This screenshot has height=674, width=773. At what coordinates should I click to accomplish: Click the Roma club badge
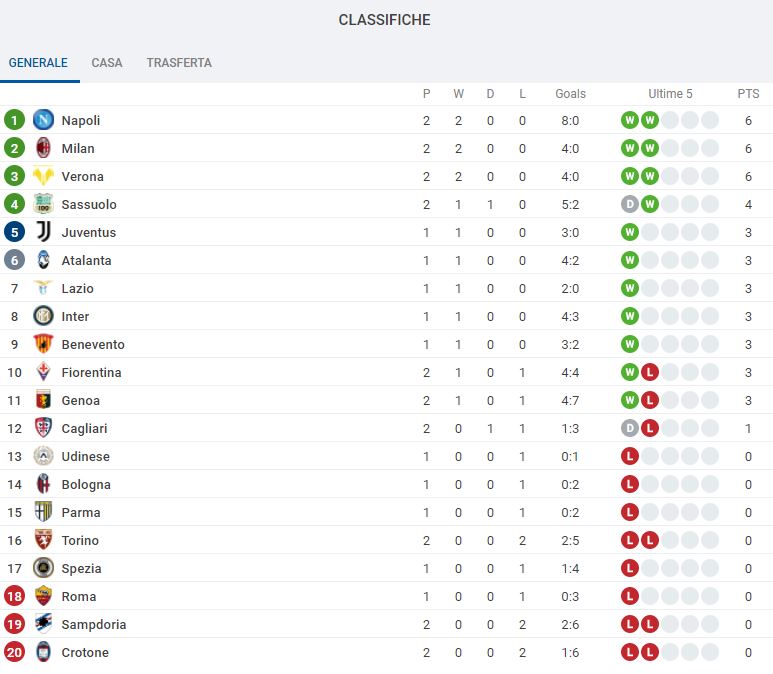coord(43,596)
